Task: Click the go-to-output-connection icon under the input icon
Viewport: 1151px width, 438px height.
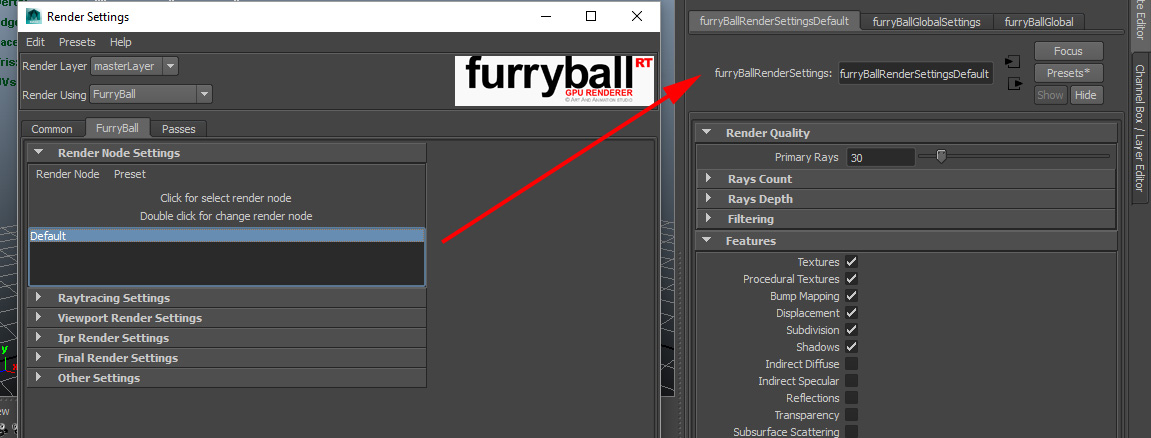Action: tap(1014, 84)
